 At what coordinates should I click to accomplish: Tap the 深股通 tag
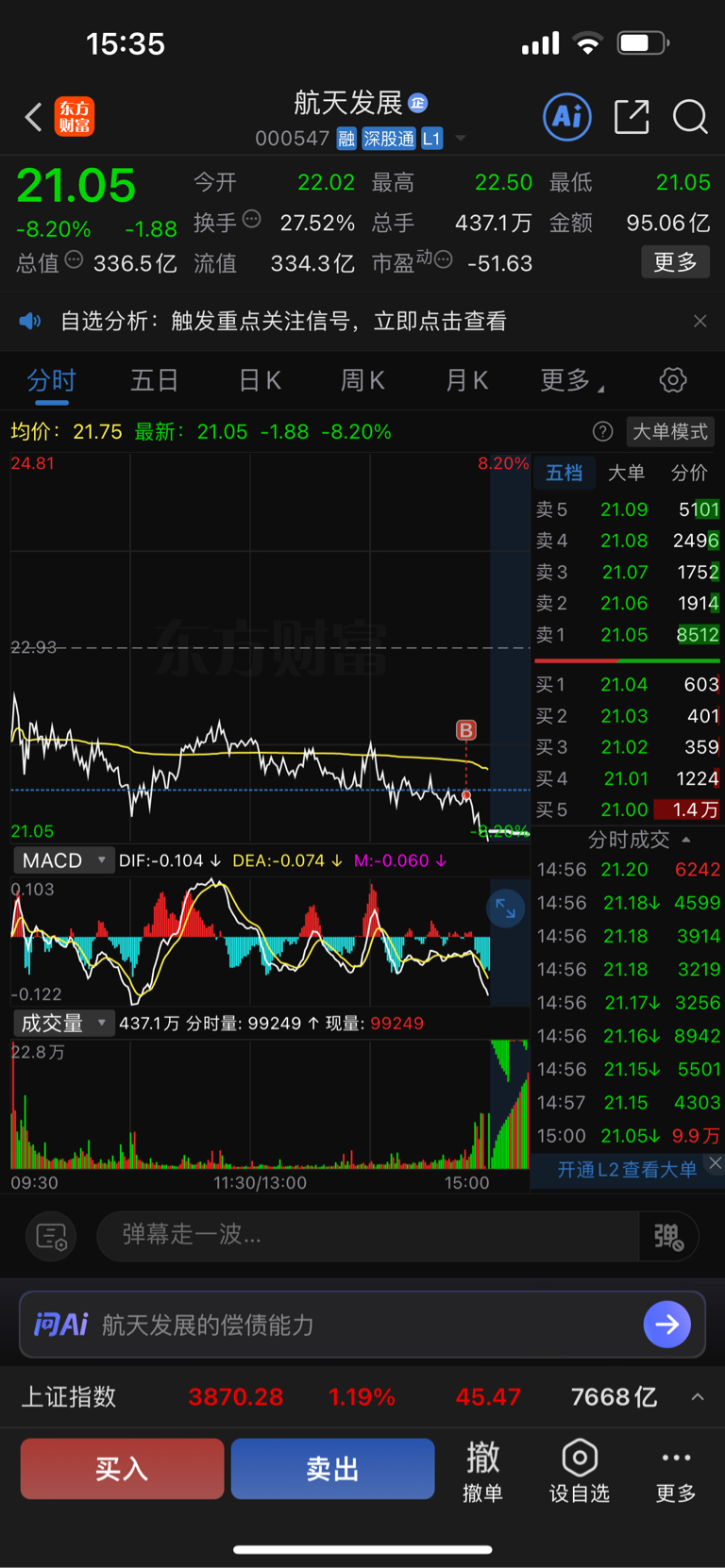389,139
